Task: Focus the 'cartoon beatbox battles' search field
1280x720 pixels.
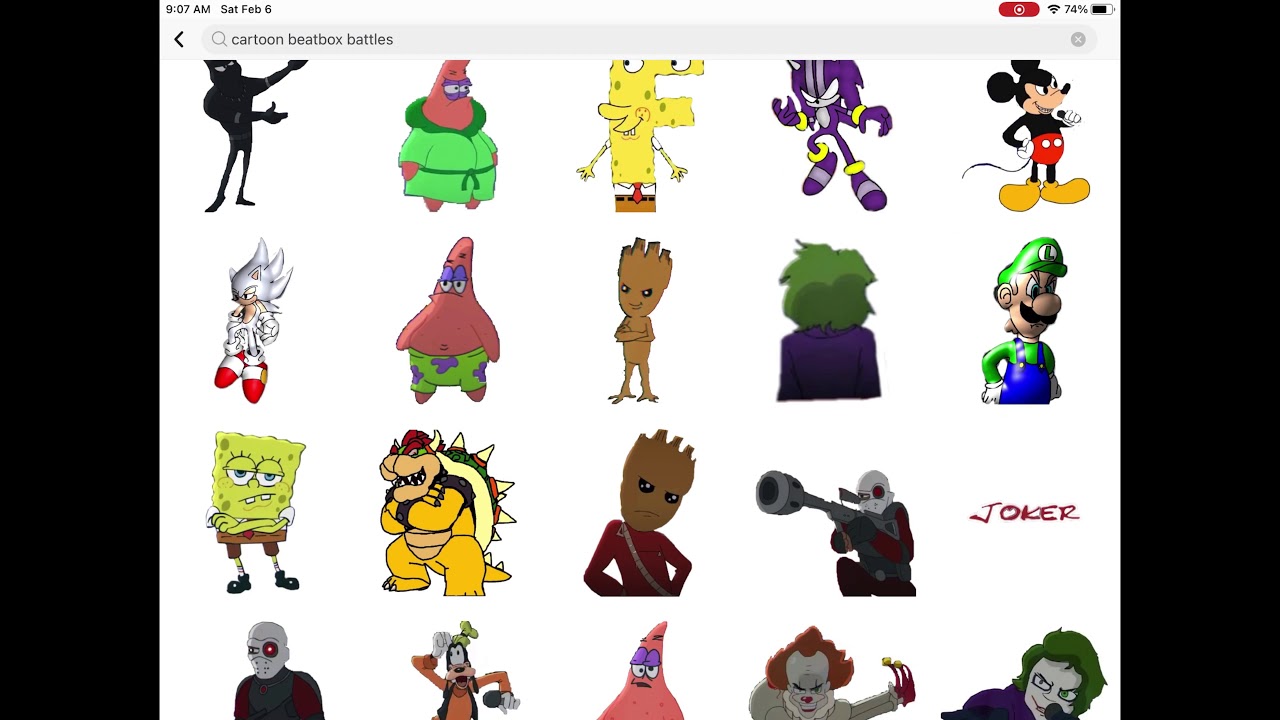Action: [x=648, y=39]
